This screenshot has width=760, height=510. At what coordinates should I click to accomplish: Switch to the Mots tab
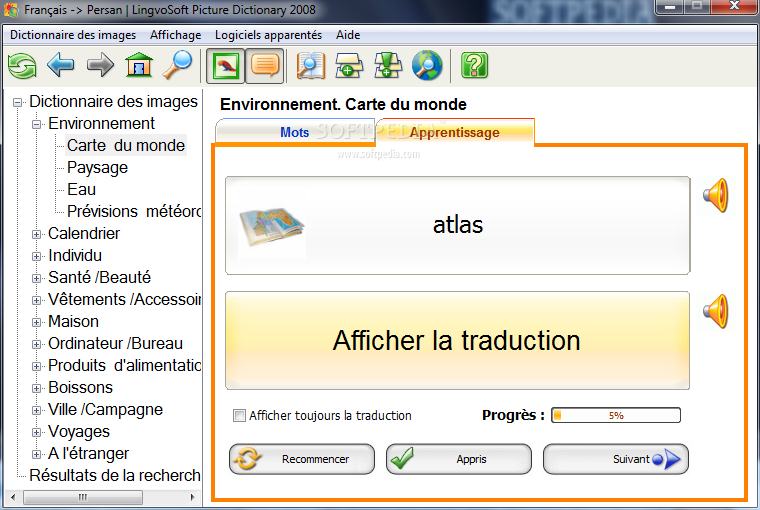pos(295,132)
